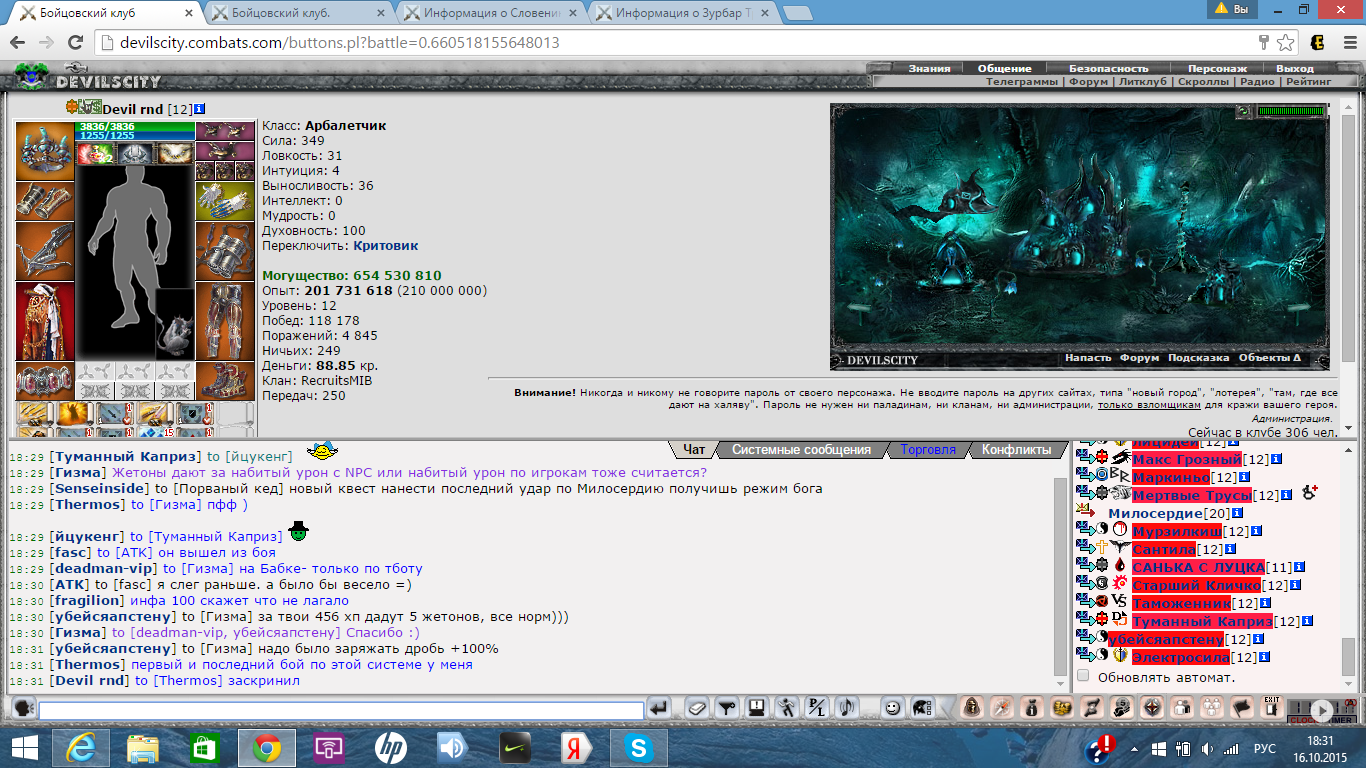Image resolution: width=1366 pixels, height=768 pixels.
Task: Click player name Макс Грозный in list
Action: tap(1186, 459)
